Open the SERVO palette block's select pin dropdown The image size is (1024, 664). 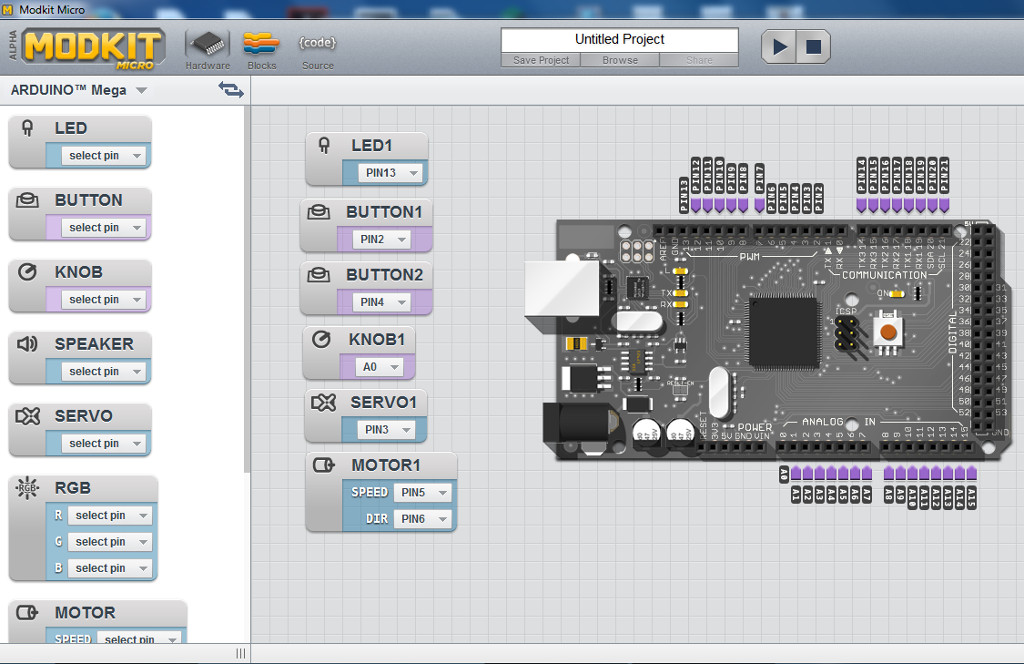[103, 443]
